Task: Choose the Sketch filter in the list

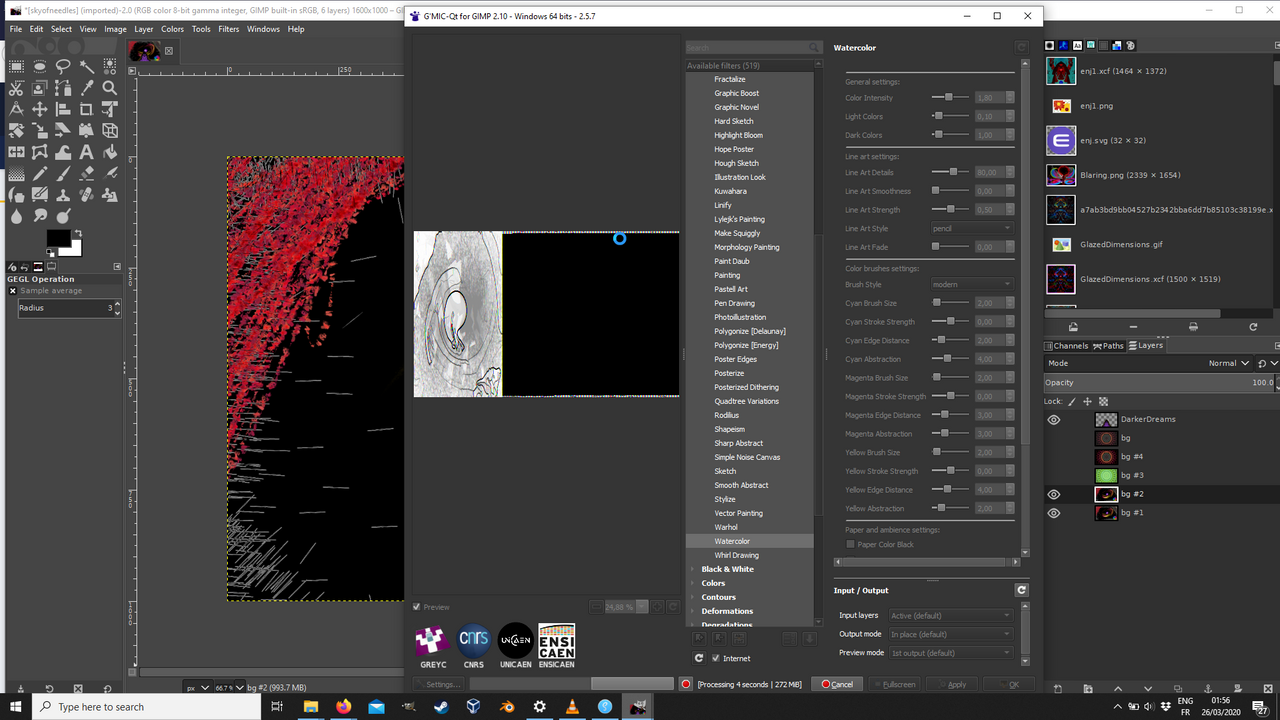Action: [x=725, y=471]
